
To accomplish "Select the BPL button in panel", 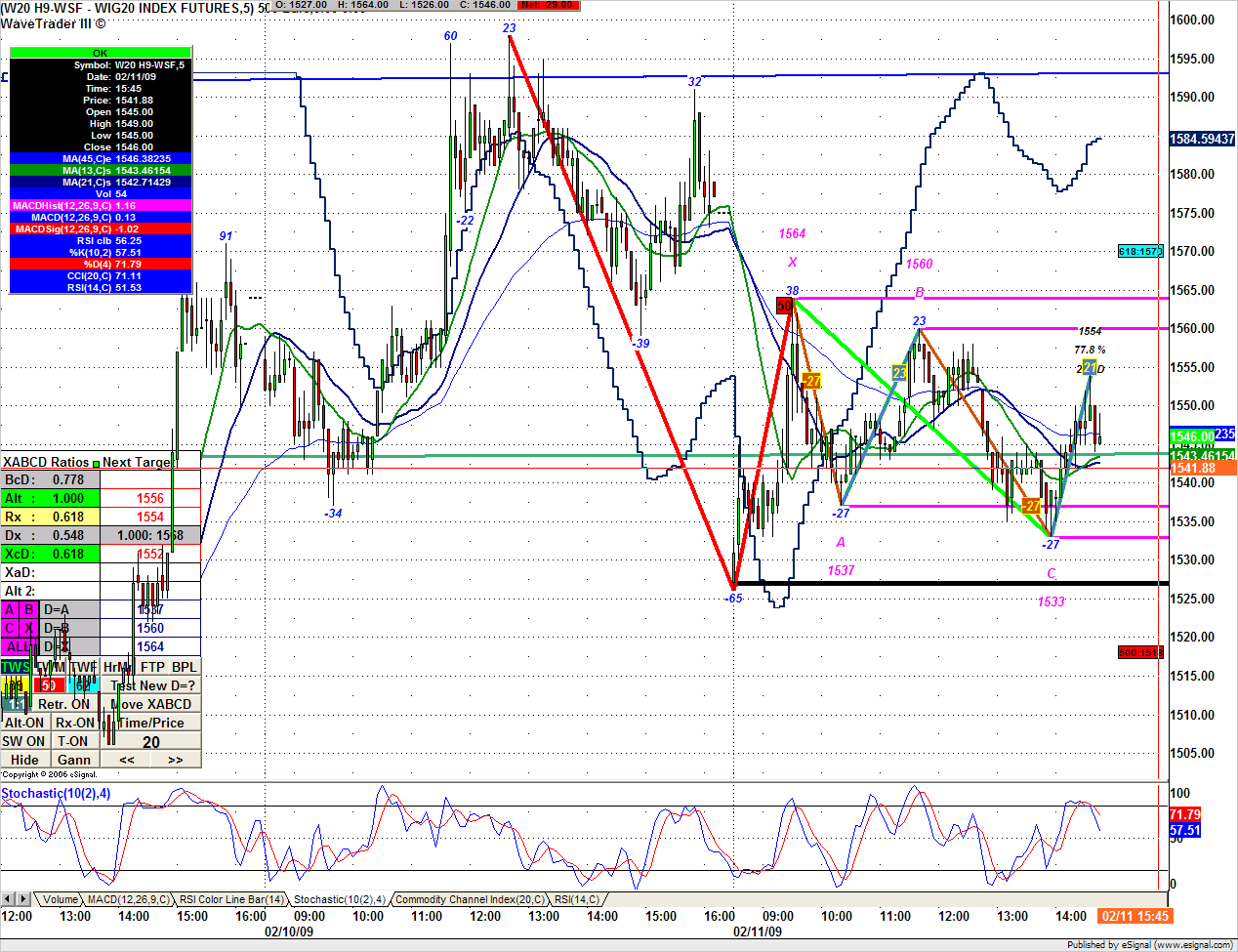I will [x=184, y=667].
